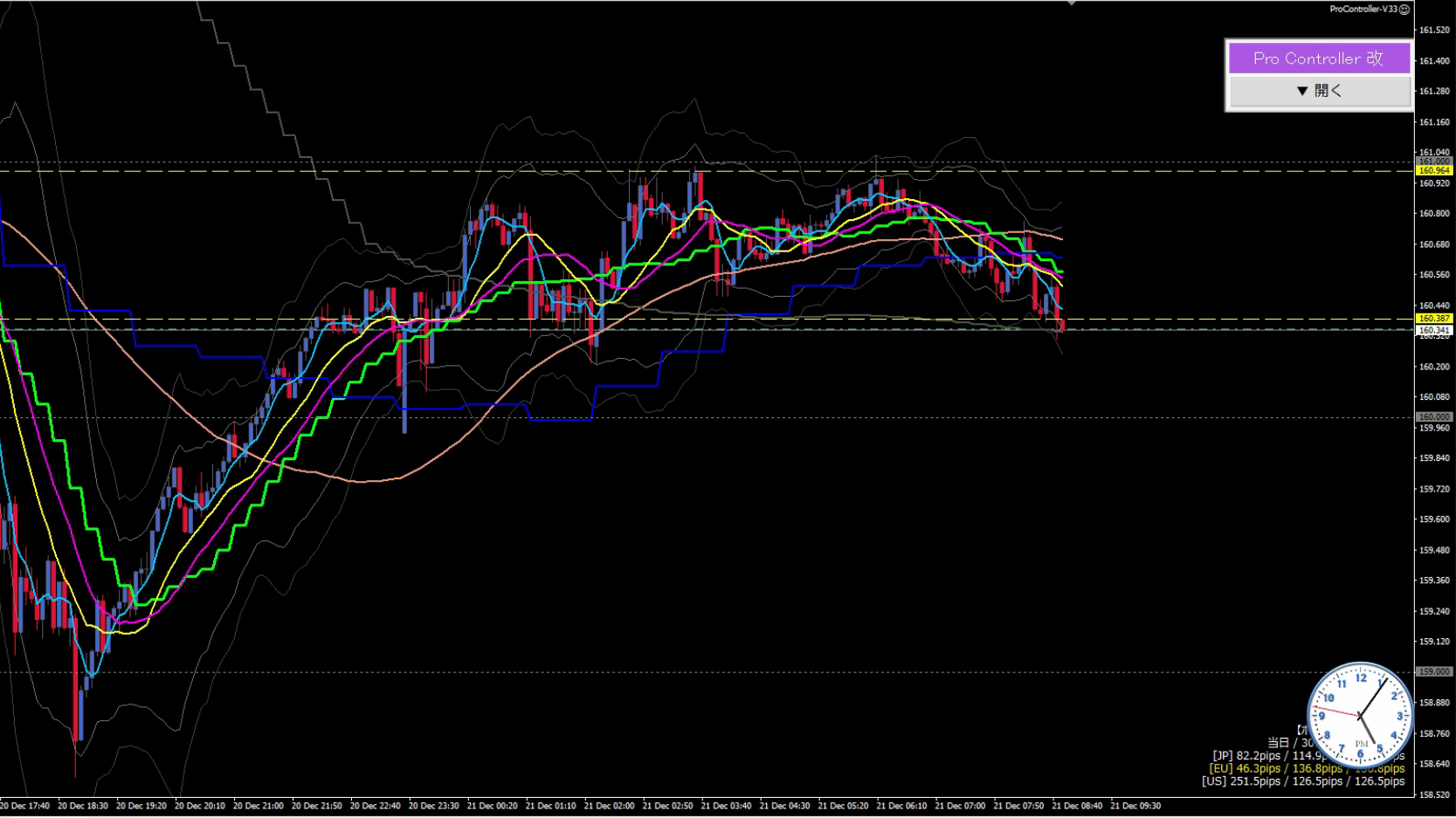Screen dimensions: 1456x818
Task: Click the 21 Dec 00:20 time label
Action: [493, 807]
